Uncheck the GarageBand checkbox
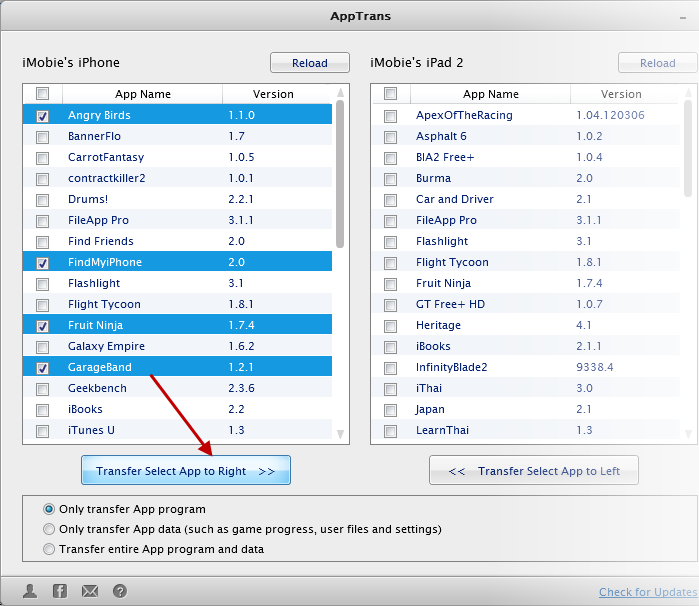 coord(42,368)
